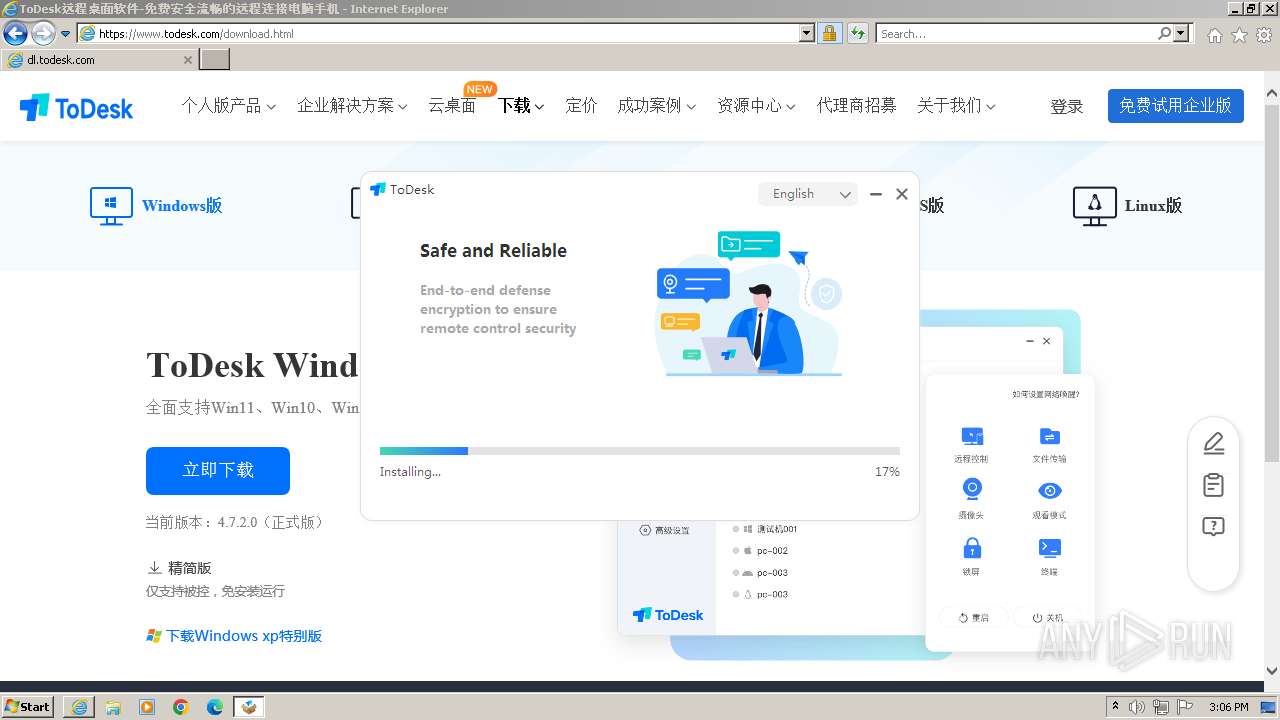This screenshot has width=1280, height=720.
Task: Click the IE forward navigation arrow
Action: (43, 33)
